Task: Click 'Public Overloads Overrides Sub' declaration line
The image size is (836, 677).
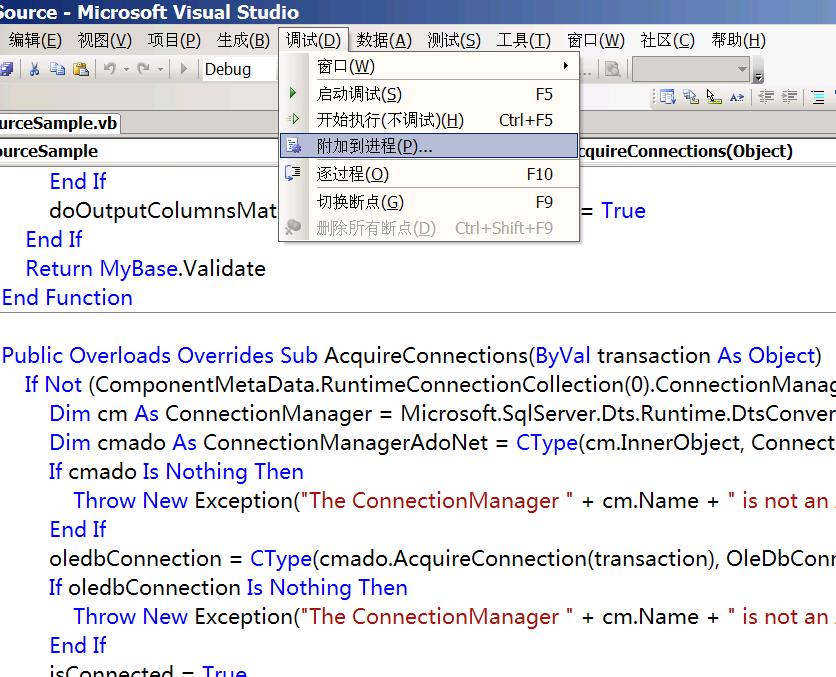Action: tap(412, 356)
